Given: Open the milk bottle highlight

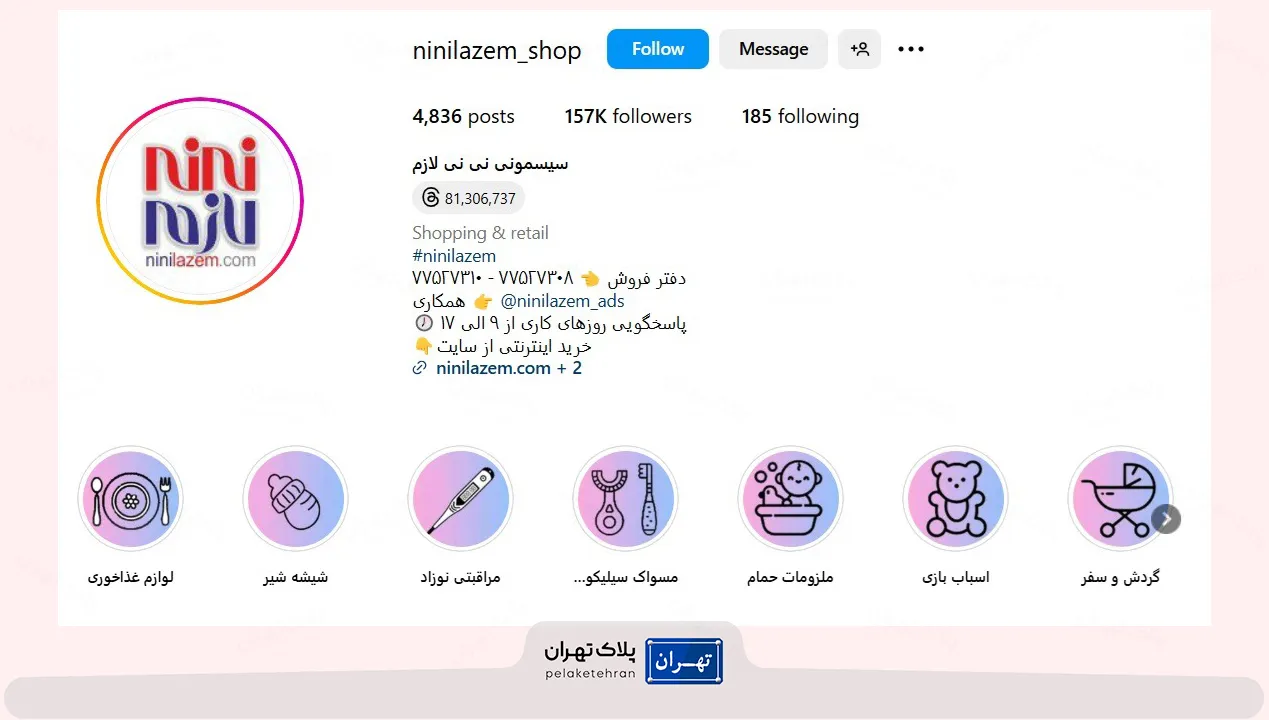Looking at the screenshot, I should [295, 498].
